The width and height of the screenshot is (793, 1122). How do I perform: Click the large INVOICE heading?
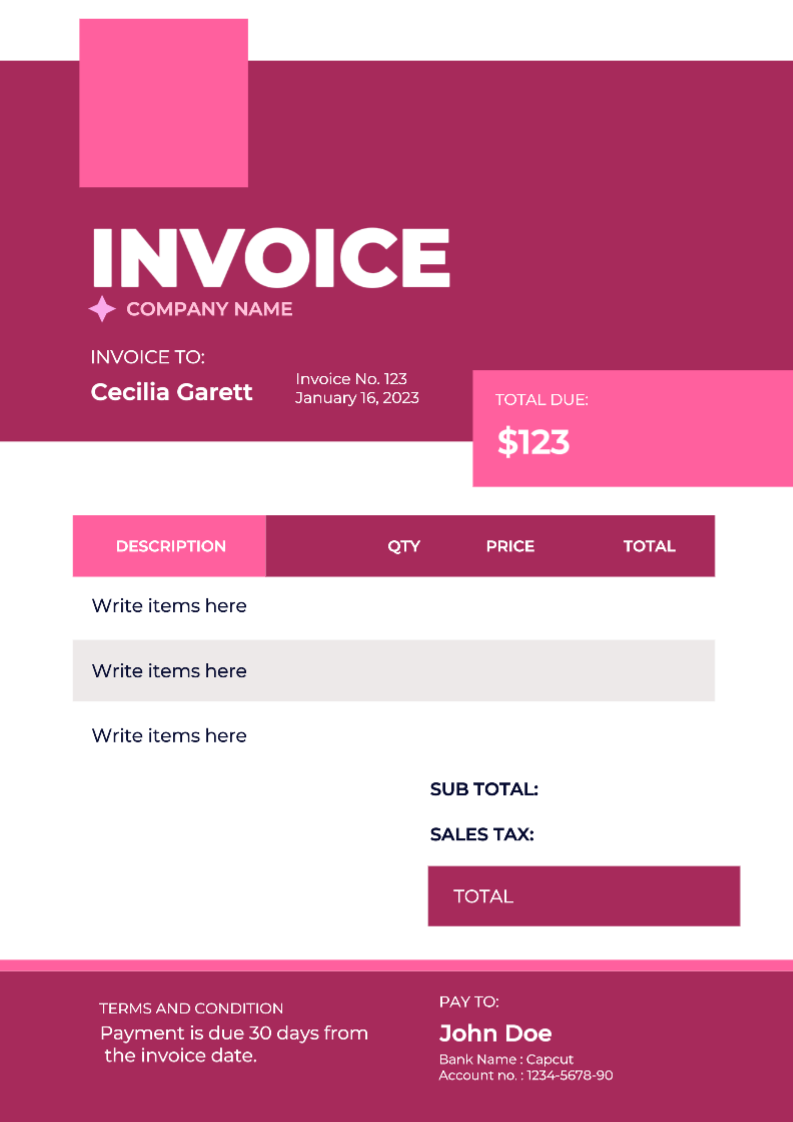tap(270, 257)
